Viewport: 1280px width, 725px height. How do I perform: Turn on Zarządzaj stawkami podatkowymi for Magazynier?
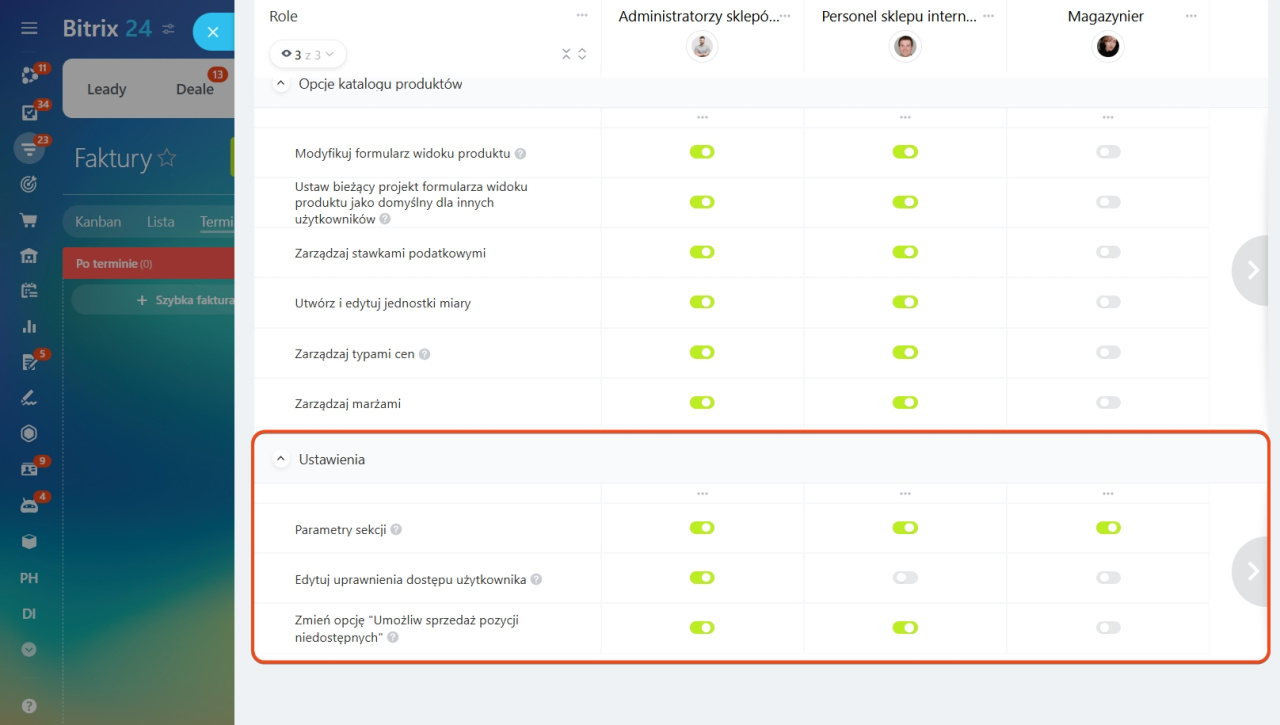1108,252
